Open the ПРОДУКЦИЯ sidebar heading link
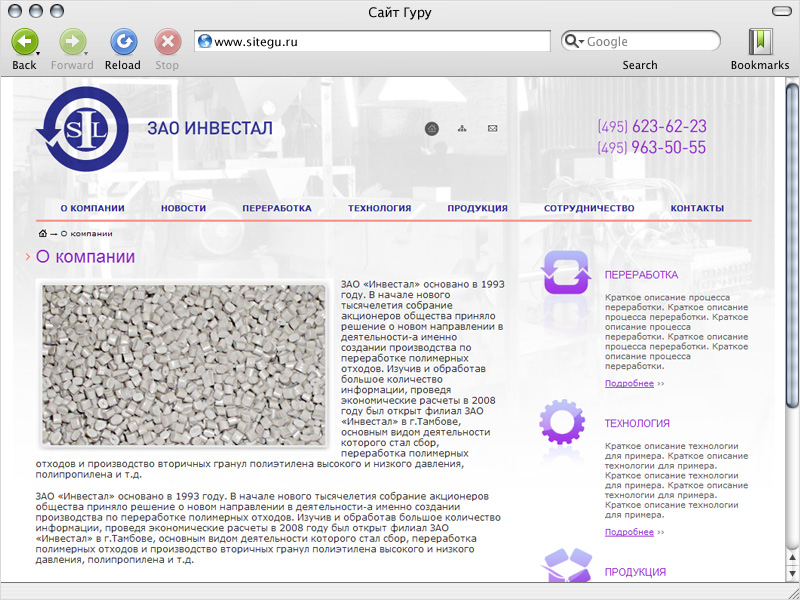This screenshot has width=800, height=600. [635, 572]
